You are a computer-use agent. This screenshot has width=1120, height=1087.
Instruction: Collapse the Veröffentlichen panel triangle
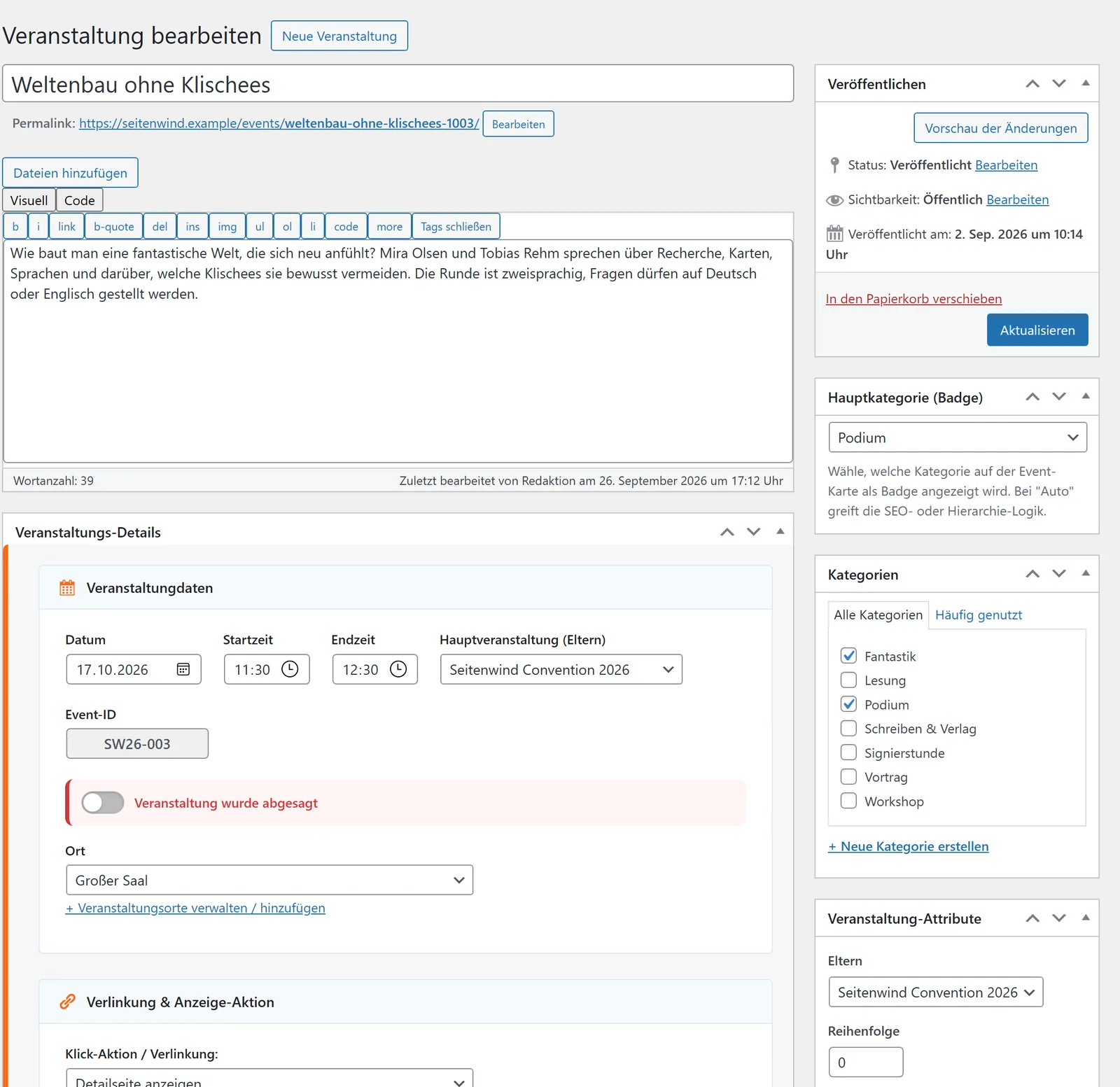(x=1086, y=83)
